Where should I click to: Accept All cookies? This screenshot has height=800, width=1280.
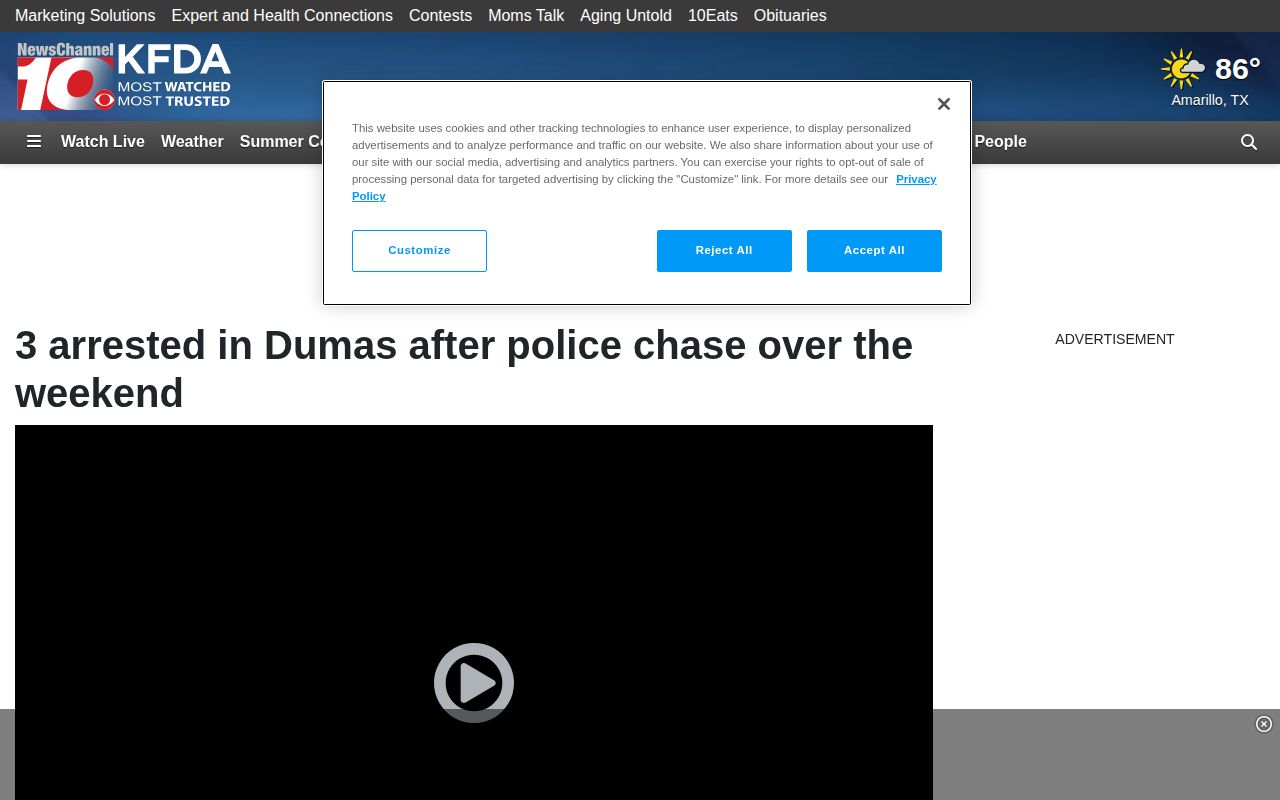874,251
